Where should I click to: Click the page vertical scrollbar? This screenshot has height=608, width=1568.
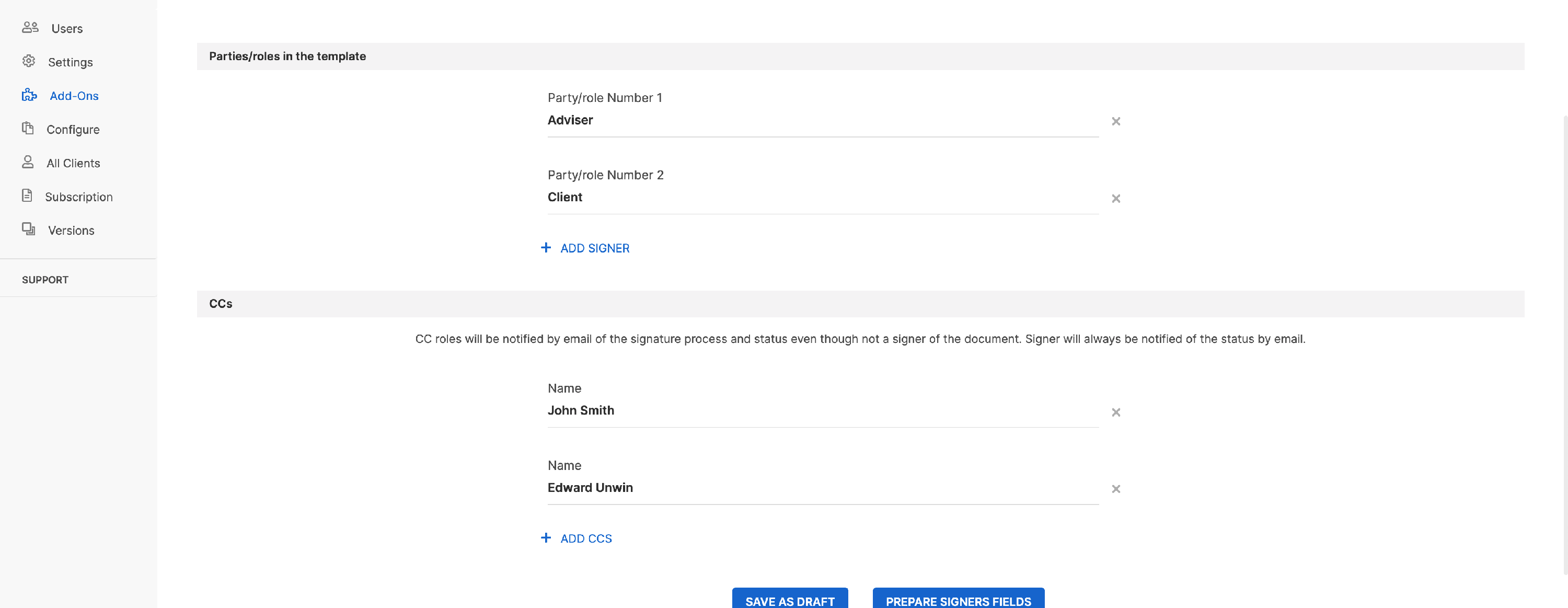click(x=1565, y=344)
